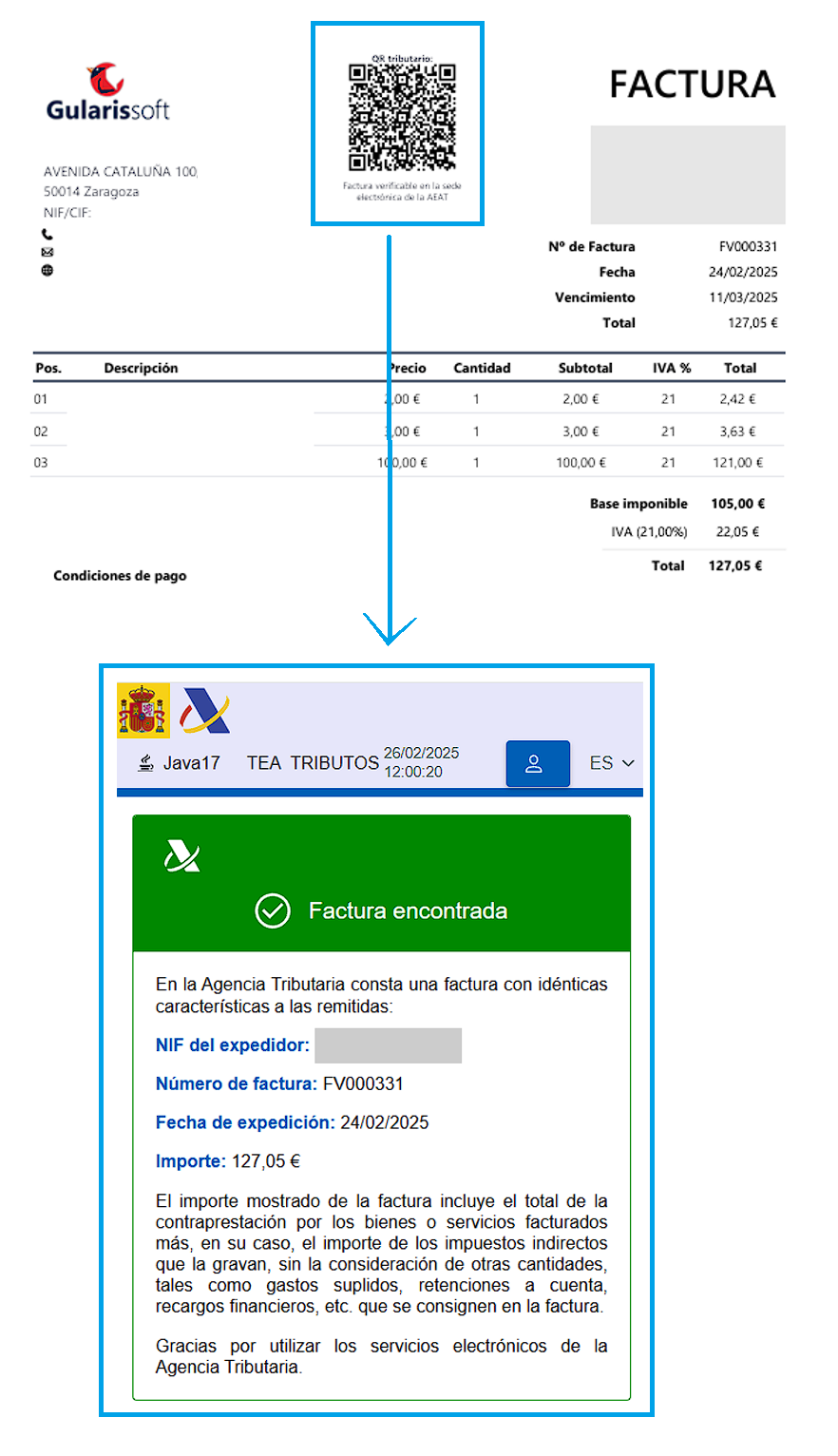
Task: Click the white AEAT logo in green banner
Action: pos(181,856)
